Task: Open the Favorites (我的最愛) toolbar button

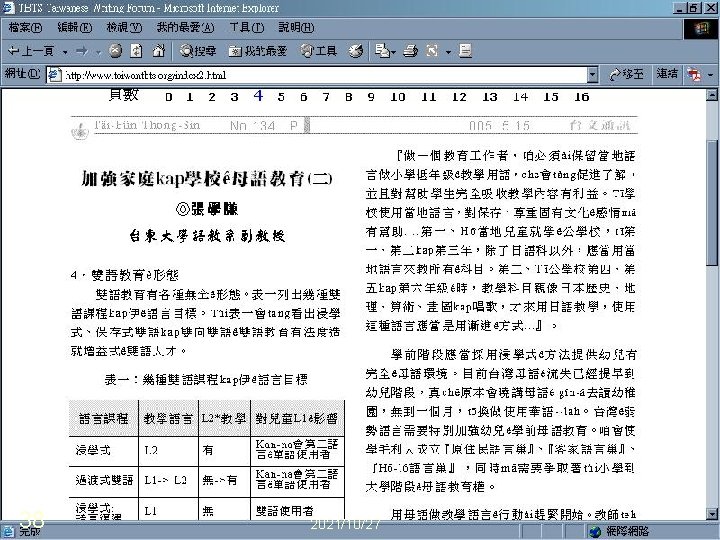Action: click(258, 51)
